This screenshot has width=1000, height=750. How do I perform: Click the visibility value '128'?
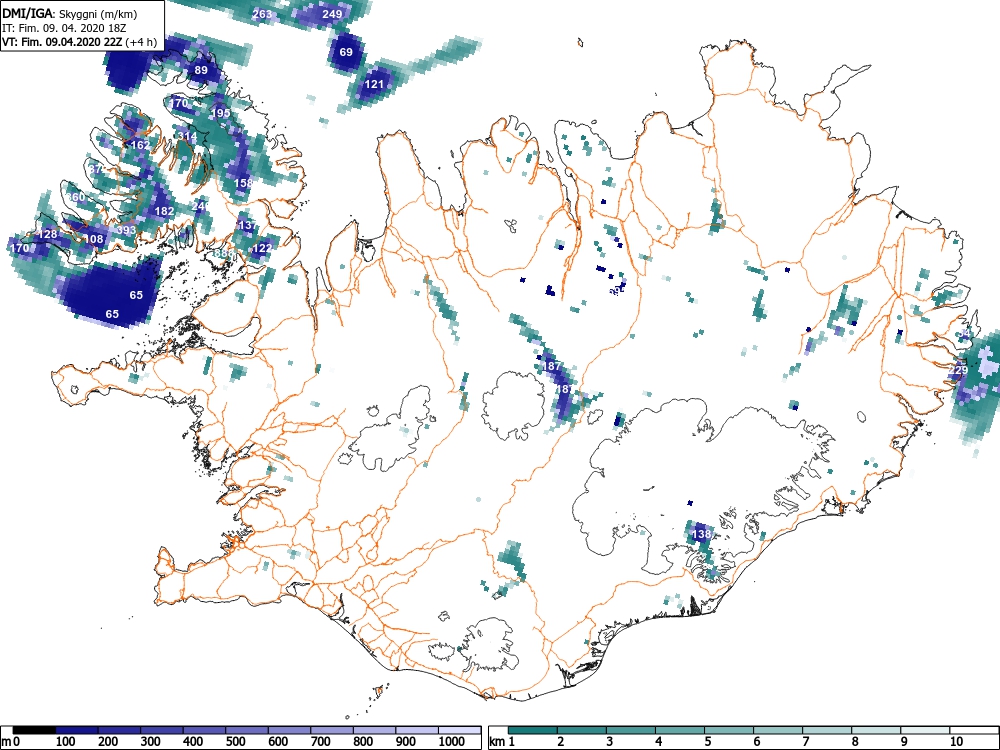pos(48,234)
